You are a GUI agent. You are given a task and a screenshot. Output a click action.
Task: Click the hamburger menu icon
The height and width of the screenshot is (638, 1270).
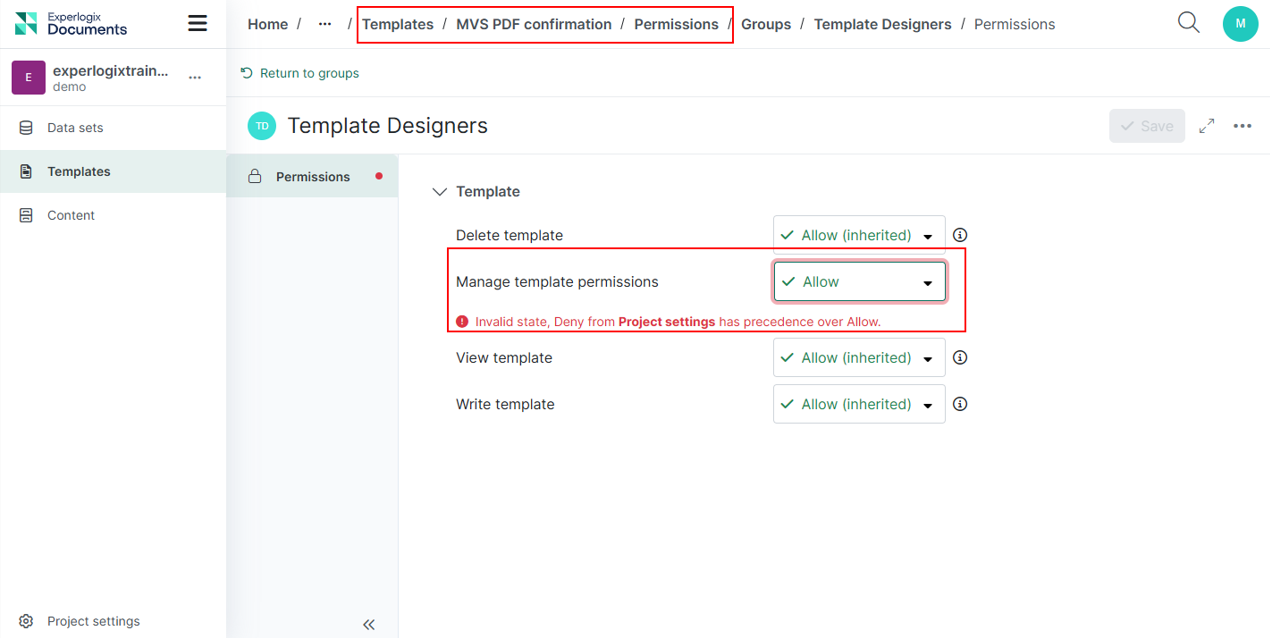pyautogui.click(x=198, y=23)
